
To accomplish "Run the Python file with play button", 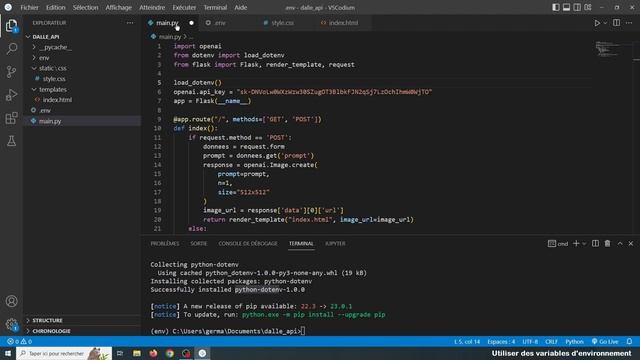I will 597,23.
